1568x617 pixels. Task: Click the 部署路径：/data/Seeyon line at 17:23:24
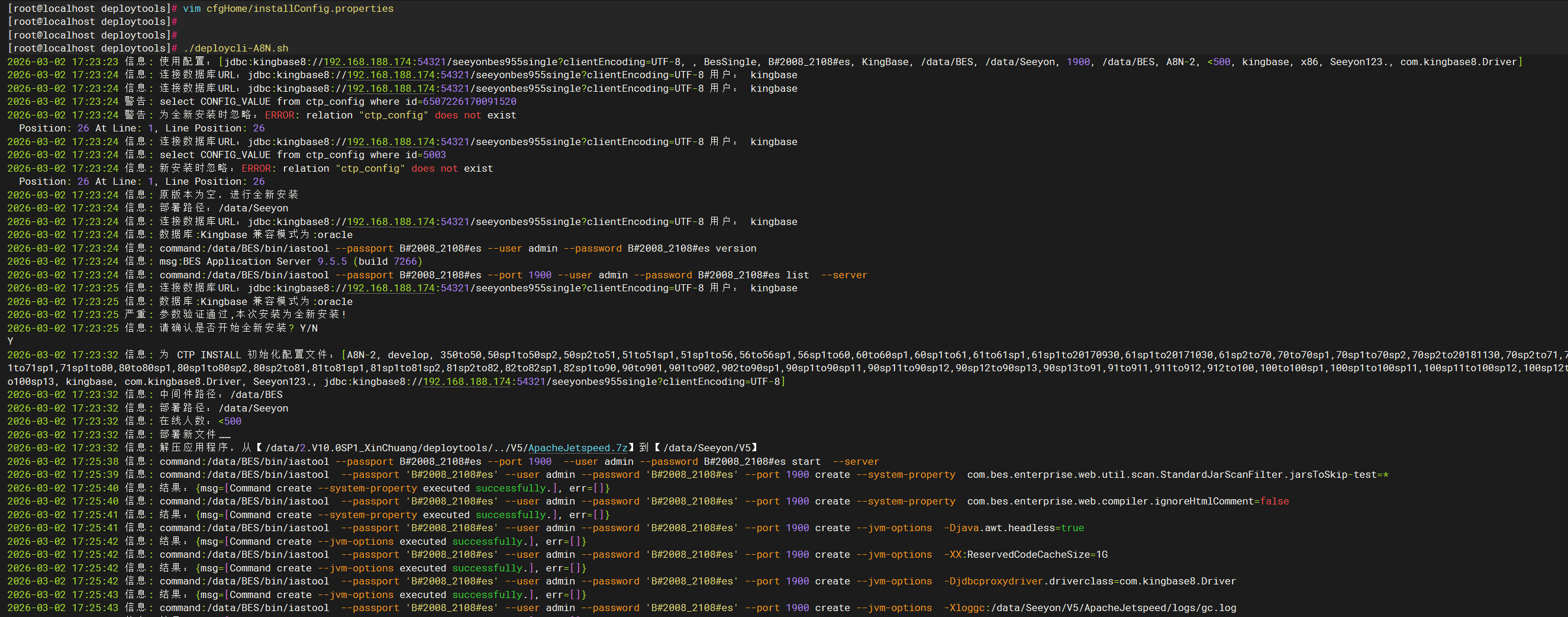(147, 208)
